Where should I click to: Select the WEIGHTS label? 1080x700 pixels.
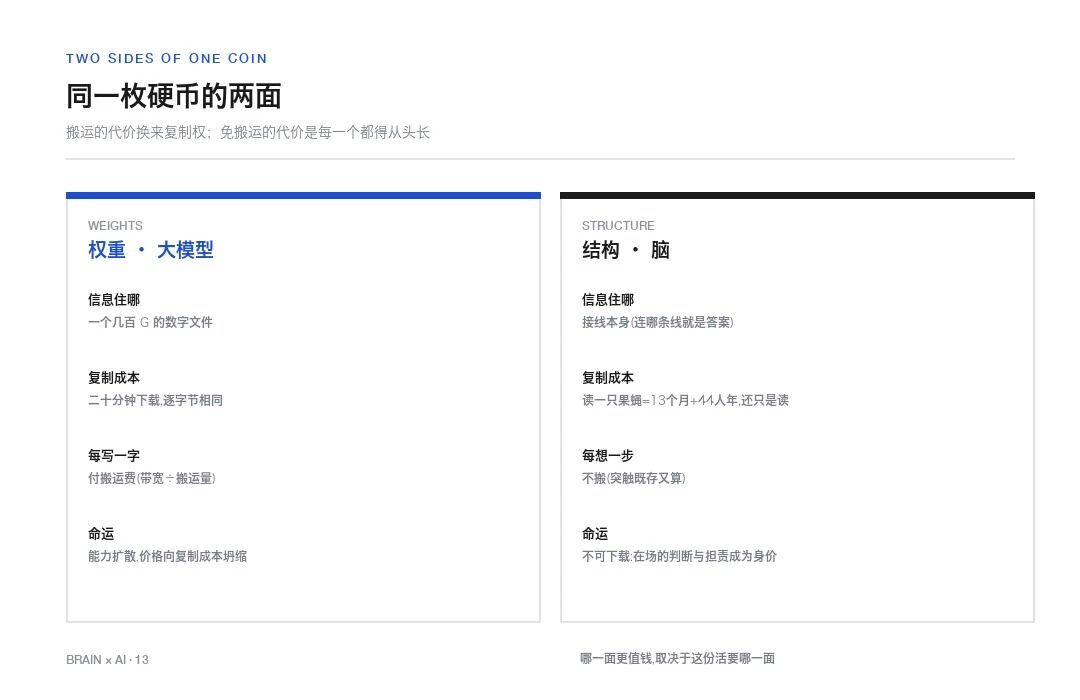(x=115, y=226)
